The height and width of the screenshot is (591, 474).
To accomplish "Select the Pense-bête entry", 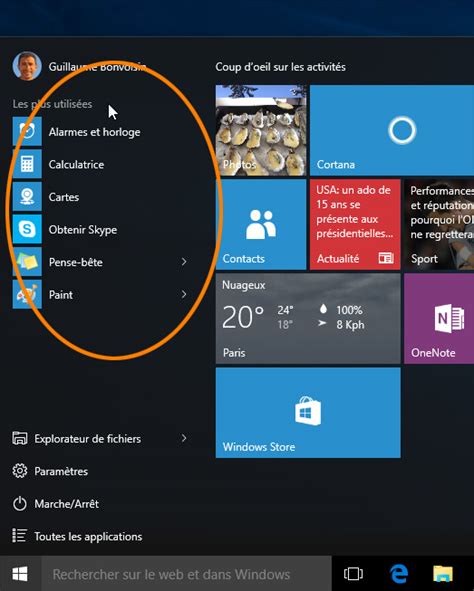I will [76, 262].
